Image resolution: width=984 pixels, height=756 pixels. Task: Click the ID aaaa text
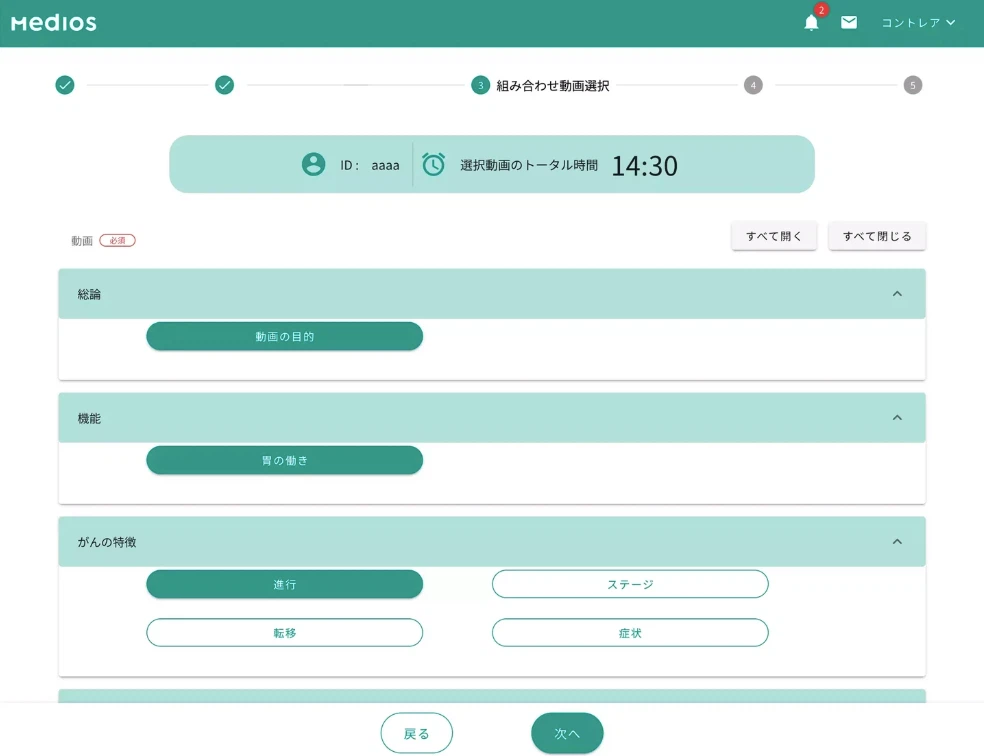point(370,165)
